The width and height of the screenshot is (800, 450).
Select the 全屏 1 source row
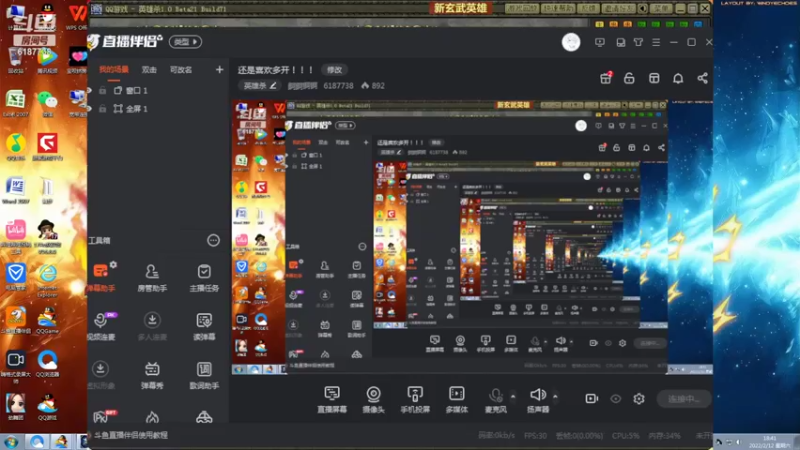coord(158,109)
